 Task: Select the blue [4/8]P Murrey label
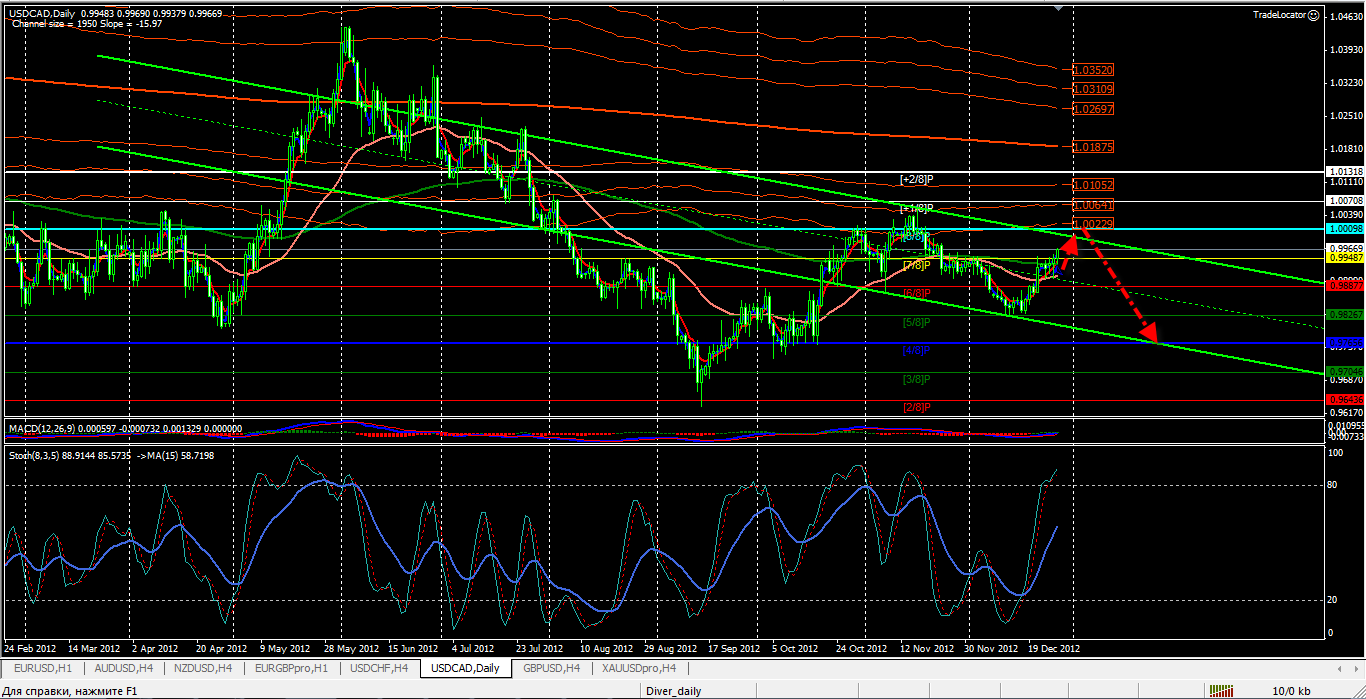point(916,350)
